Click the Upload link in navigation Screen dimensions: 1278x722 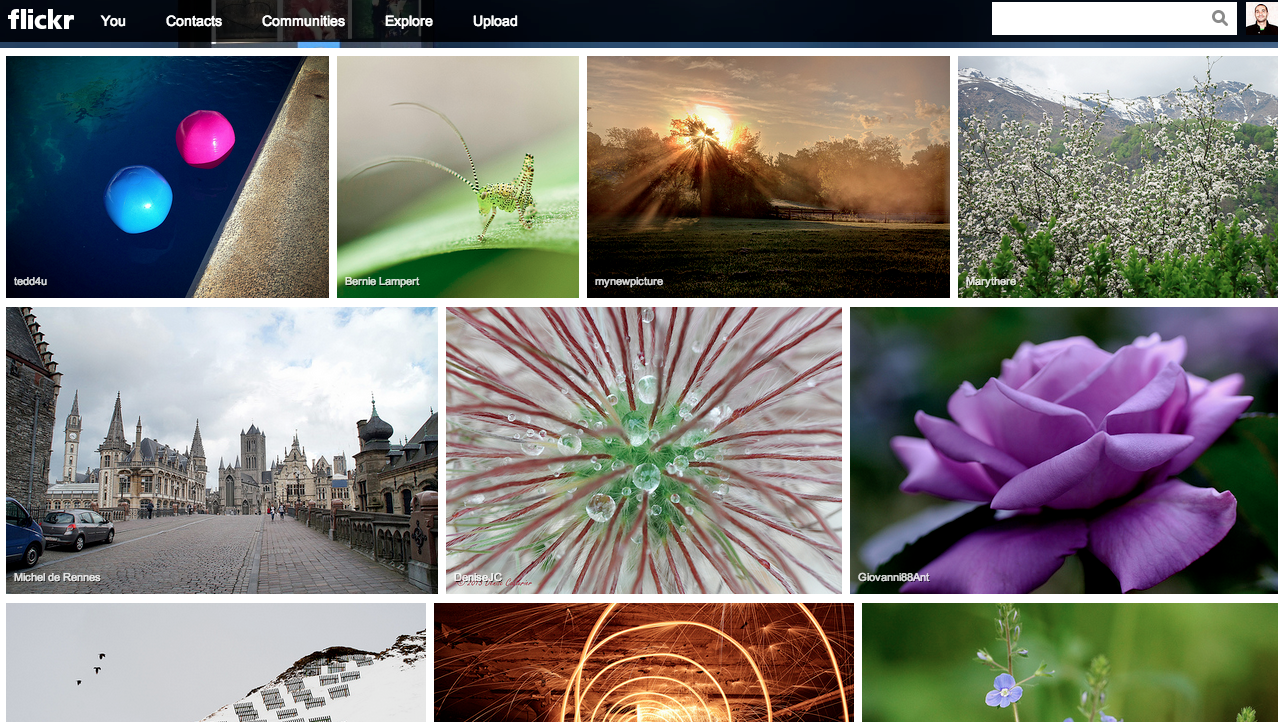(495, 21)
